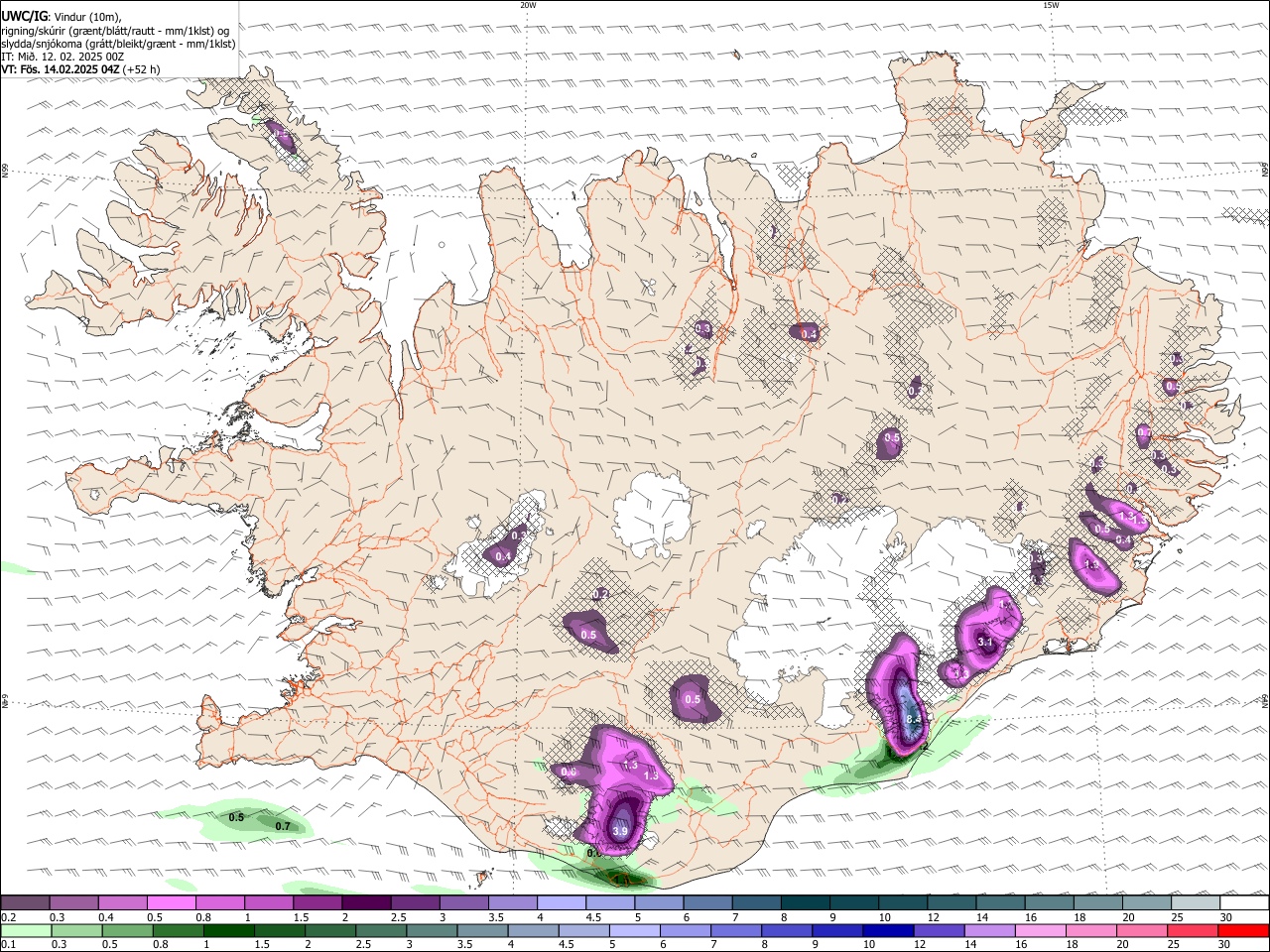Click the 0.6 value west of the 3.9 snow cell
The image size is (1270, 952).
pos(569,772)
